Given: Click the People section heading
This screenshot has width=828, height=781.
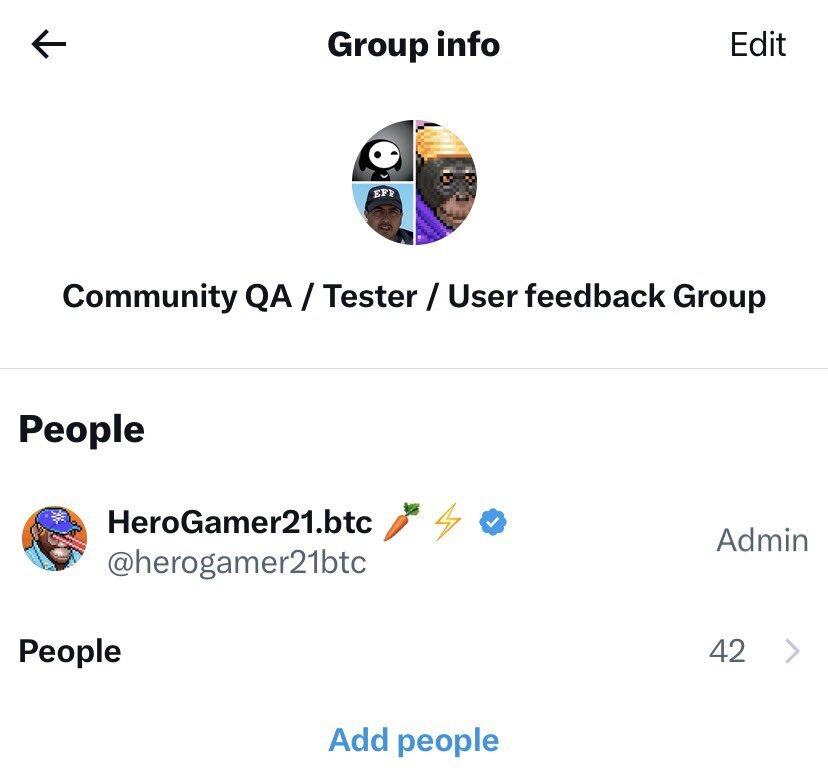Looking at the screenshot, I should (x=81, y=429).
